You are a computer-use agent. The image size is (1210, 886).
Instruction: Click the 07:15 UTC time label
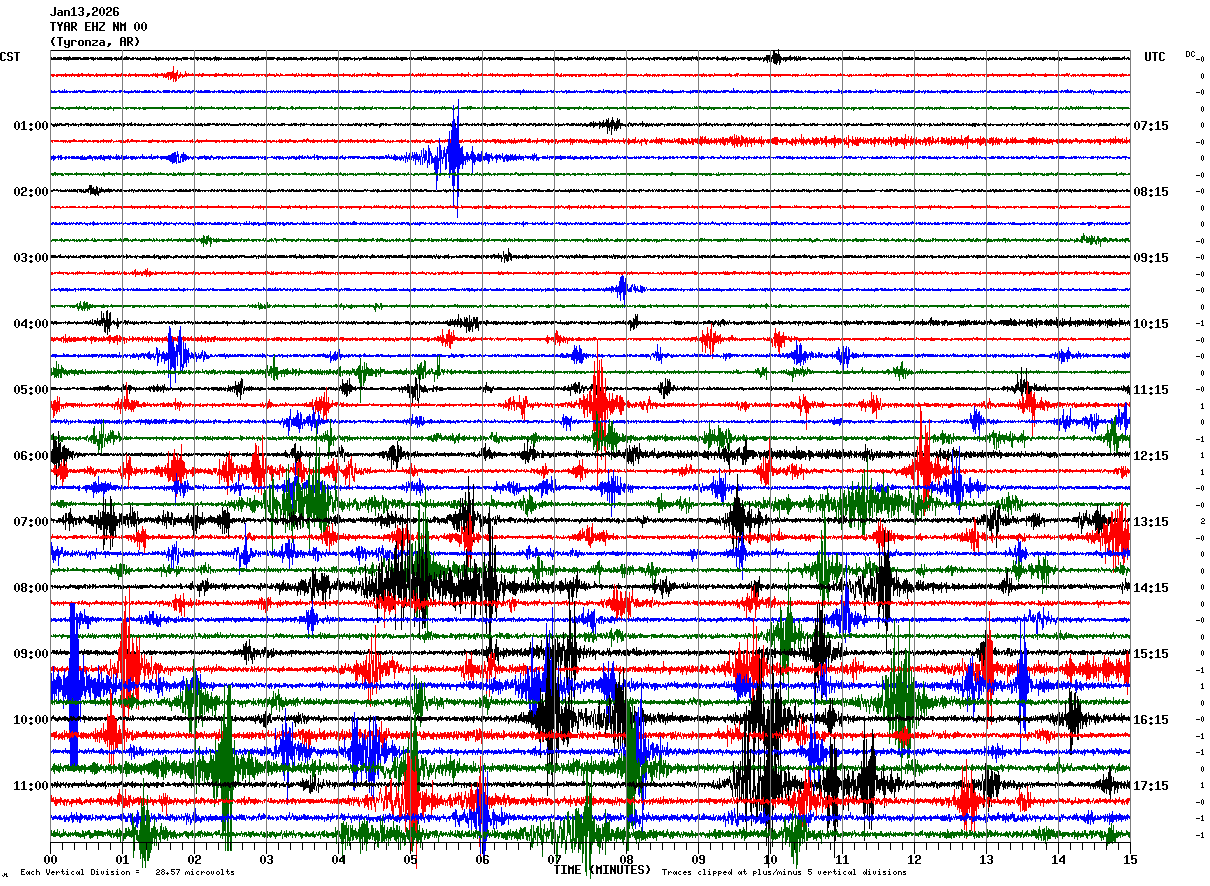(1151, 126)
